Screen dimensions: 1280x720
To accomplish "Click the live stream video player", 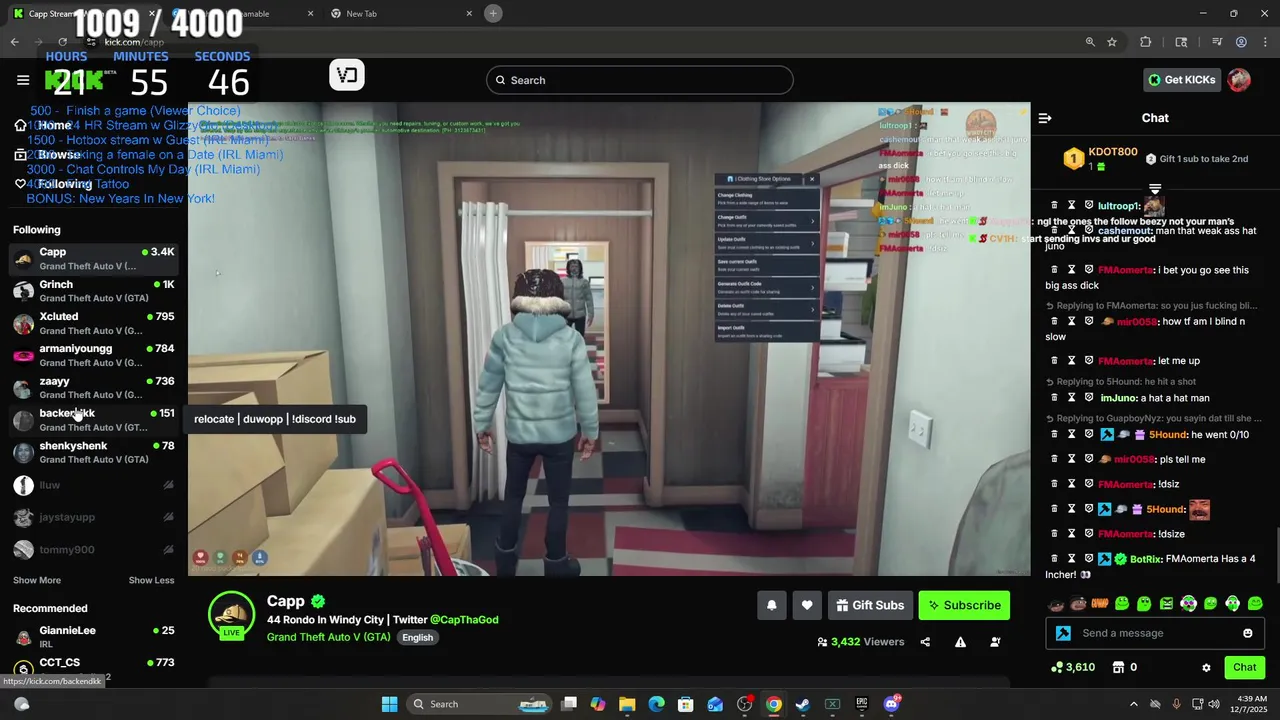I will [x=609, y=339].
